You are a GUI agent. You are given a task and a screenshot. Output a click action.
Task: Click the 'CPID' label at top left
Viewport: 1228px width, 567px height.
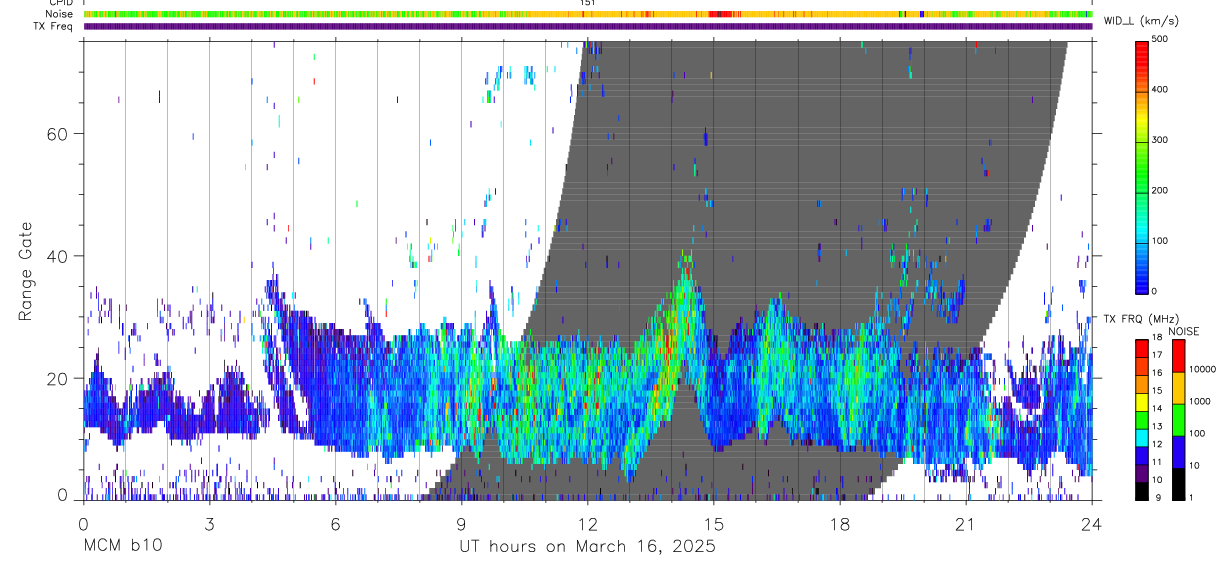[60, 3]
